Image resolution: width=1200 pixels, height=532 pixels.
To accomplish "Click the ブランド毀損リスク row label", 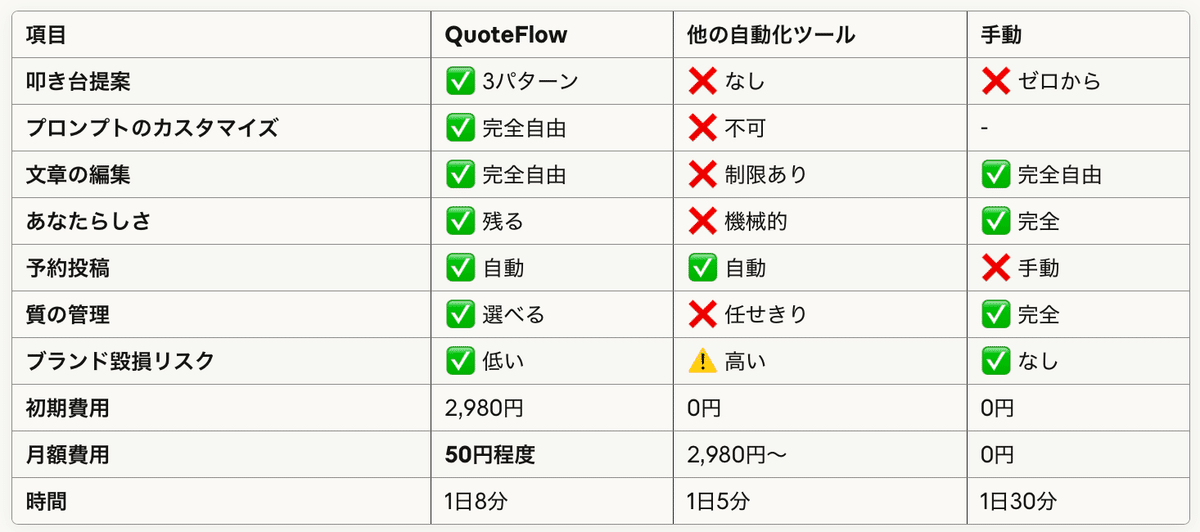I will (120, 361).
